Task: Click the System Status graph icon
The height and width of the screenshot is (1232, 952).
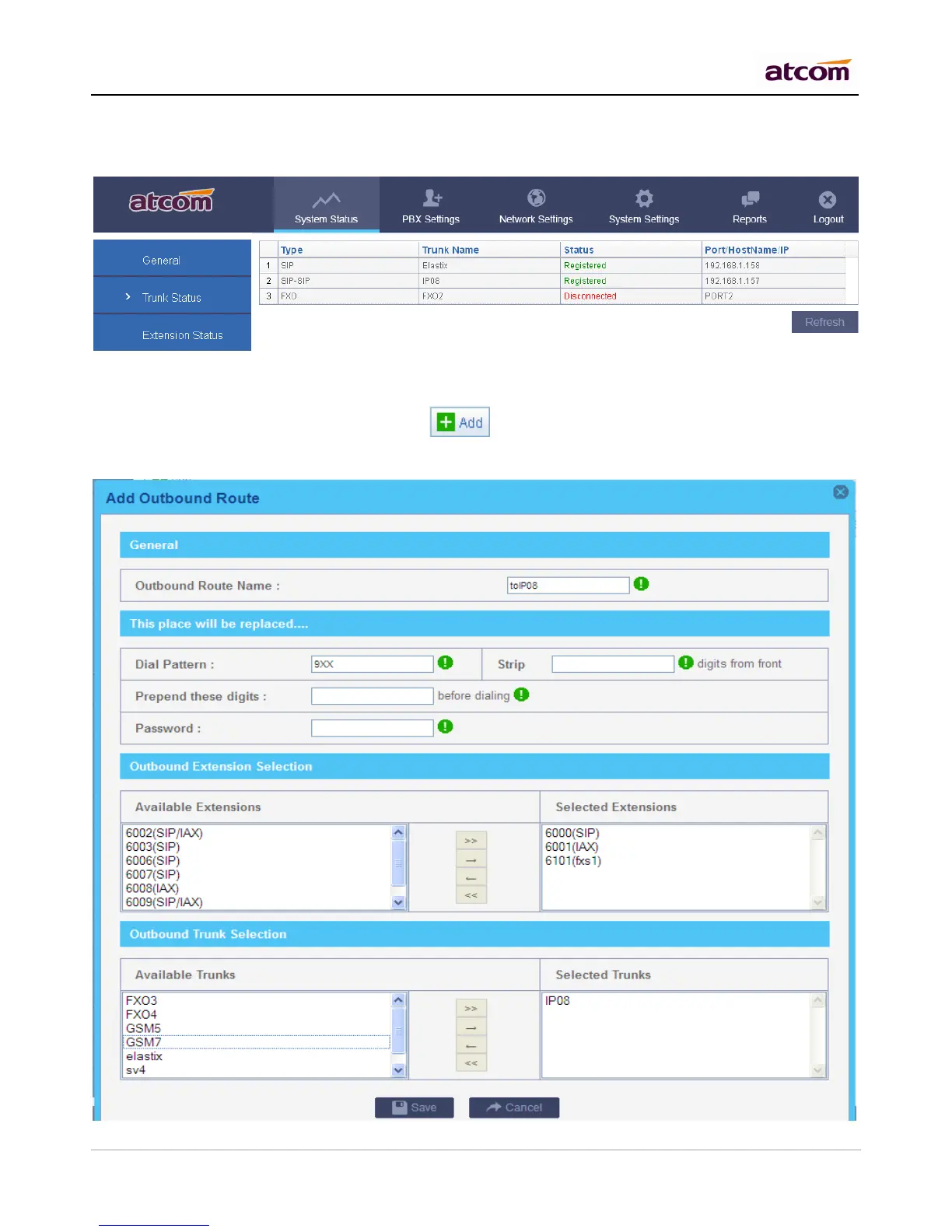Action: (327, 199)
